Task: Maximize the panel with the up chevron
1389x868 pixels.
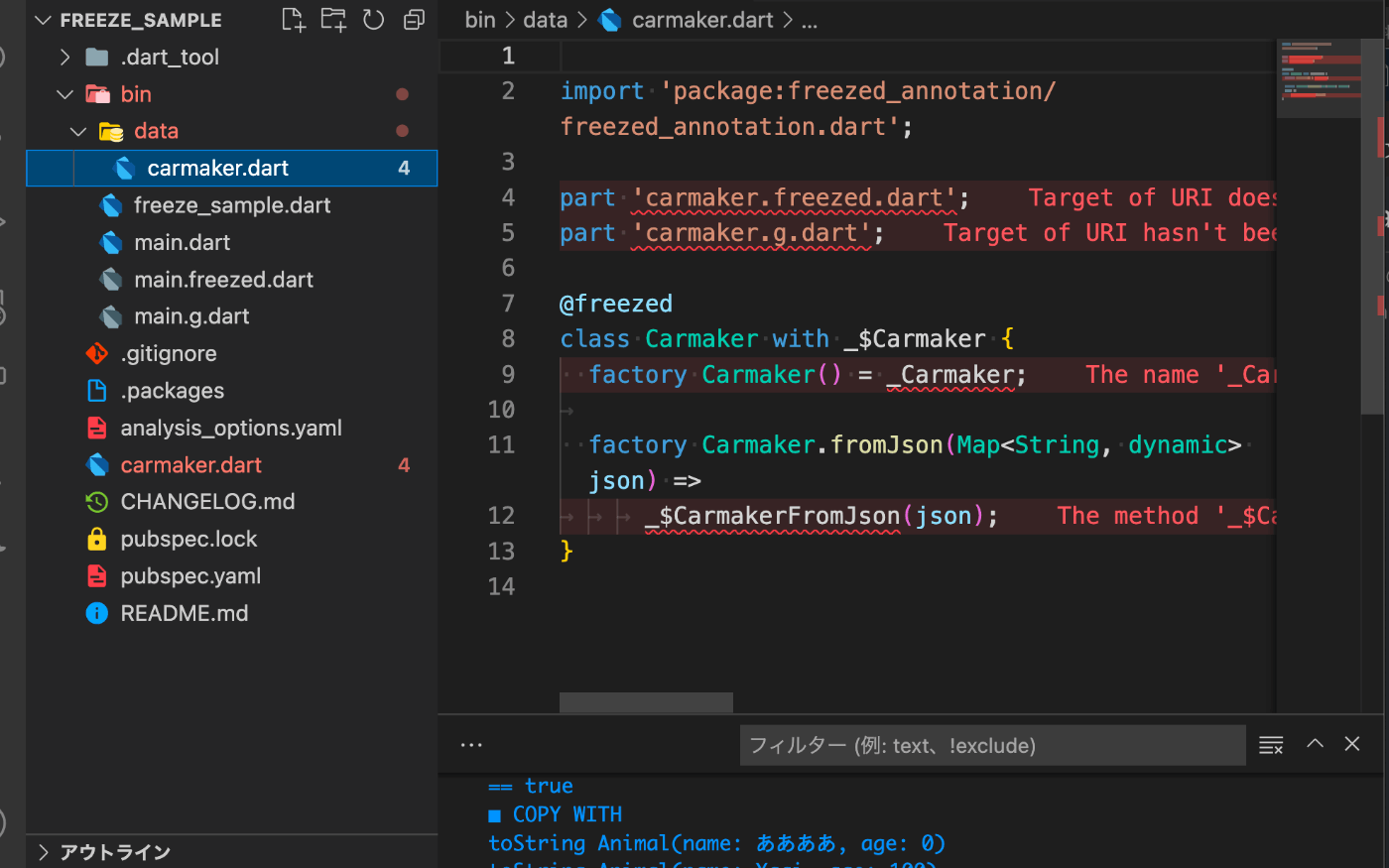Action: (1316, 744)
